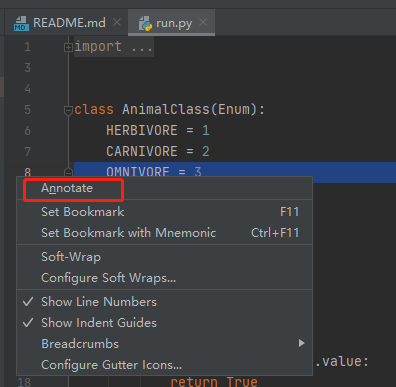Choose Set Bookmark menu entry

point(164,212)
